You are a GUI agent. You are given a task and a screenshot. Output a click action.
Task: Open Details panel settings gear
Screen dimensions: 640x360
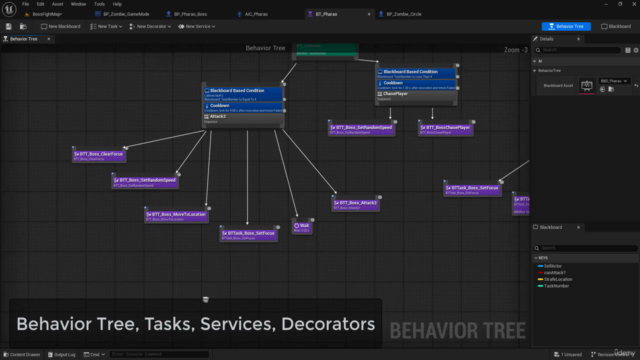(x=636, y=50)
